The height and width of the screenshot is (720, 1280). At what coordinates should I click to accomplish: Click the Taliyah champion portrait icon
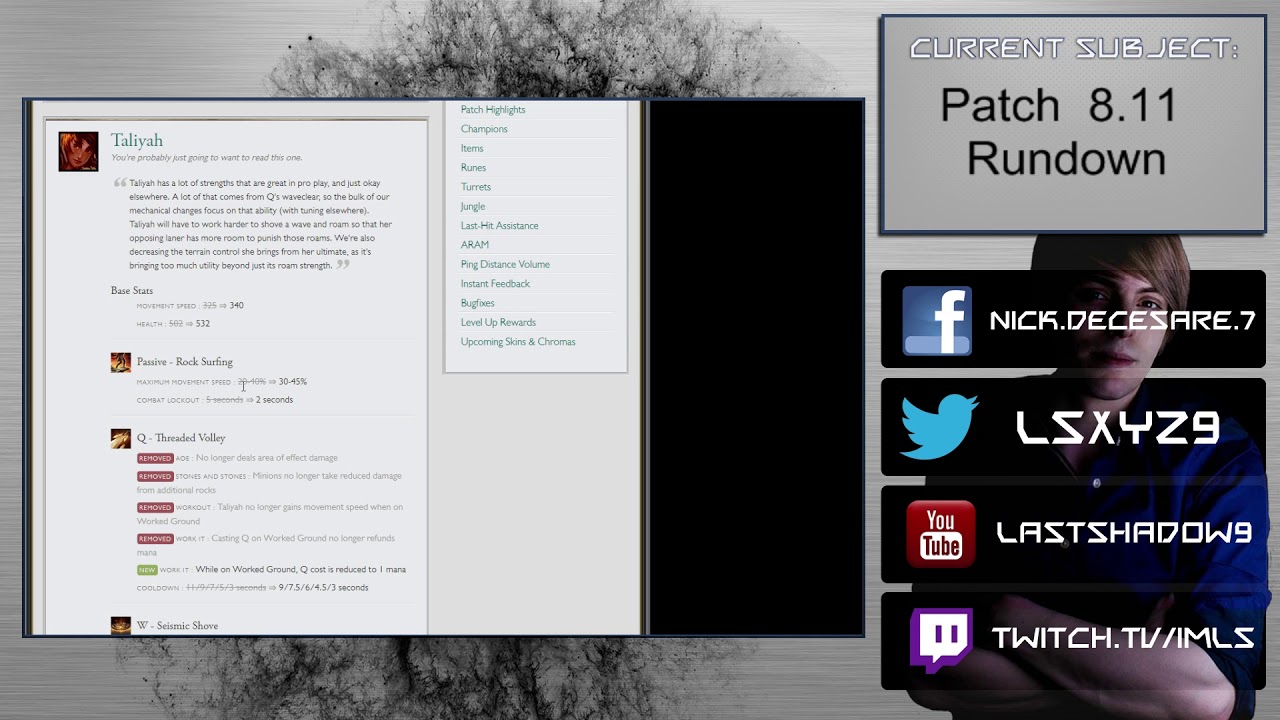78,151
